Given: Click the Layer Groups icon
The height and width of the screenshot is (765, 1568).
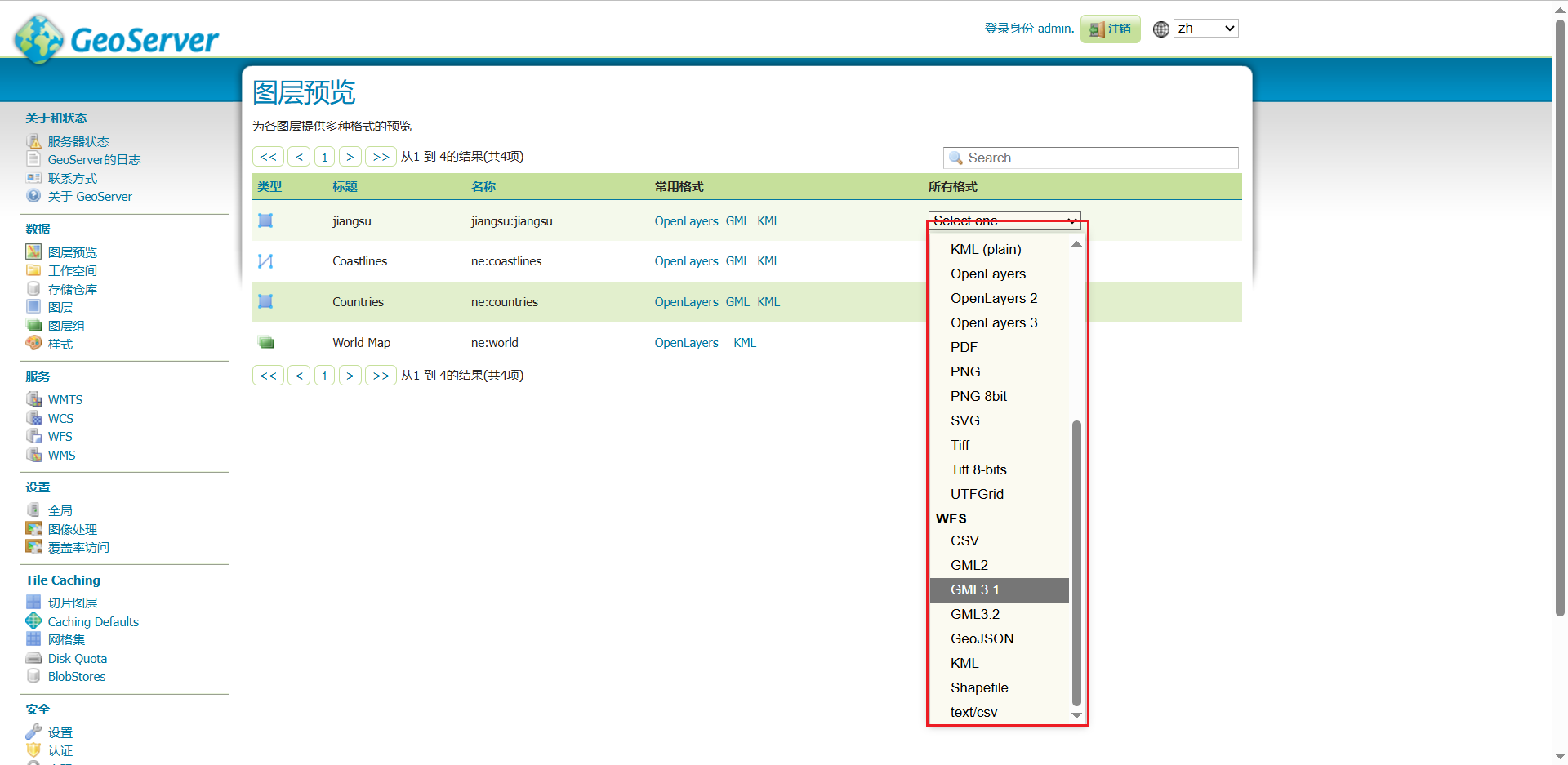Looking at the screenshot, I should coord(33,326).
